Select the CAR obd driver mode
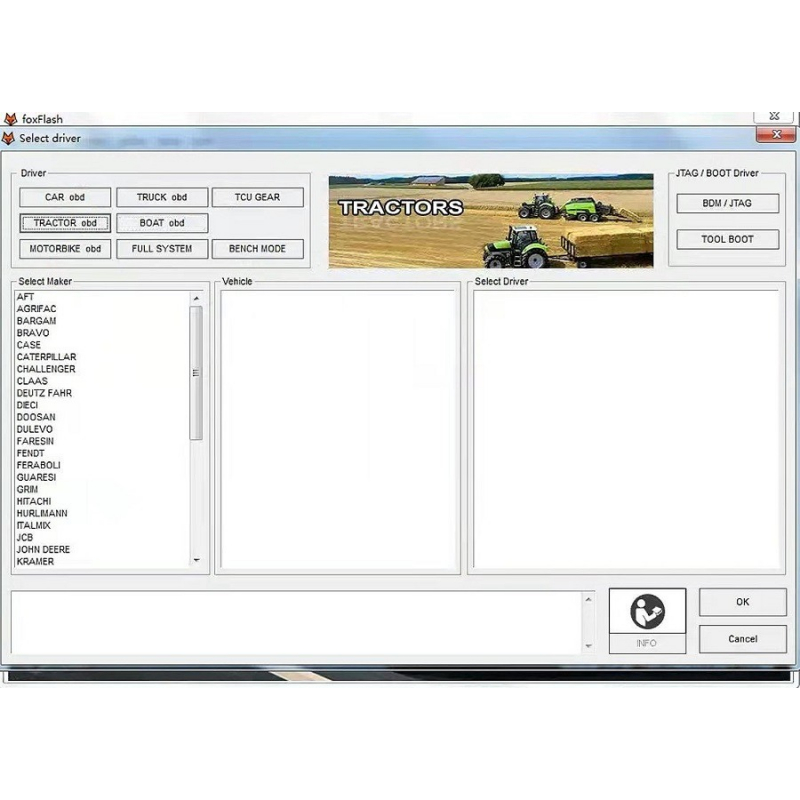This screenshot has height=800, width=800. pyautogui.click(x=64, y=197)
